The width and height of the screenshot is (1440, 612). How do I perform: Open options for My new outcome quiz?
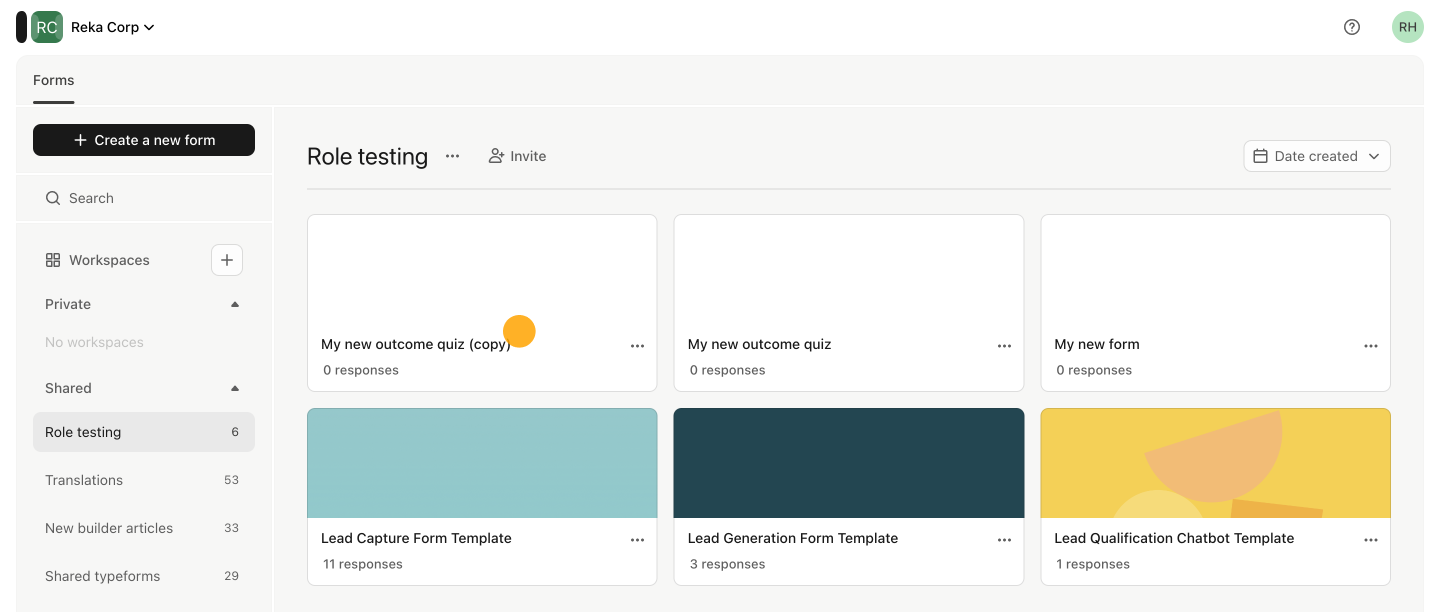(1005, 346)
